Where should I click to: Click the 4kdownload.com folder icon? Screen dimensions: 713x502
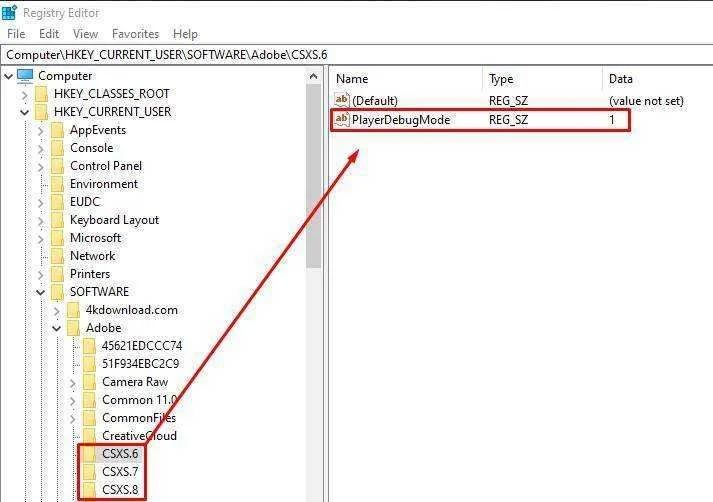pyautogui.click(x=73, y=310)
